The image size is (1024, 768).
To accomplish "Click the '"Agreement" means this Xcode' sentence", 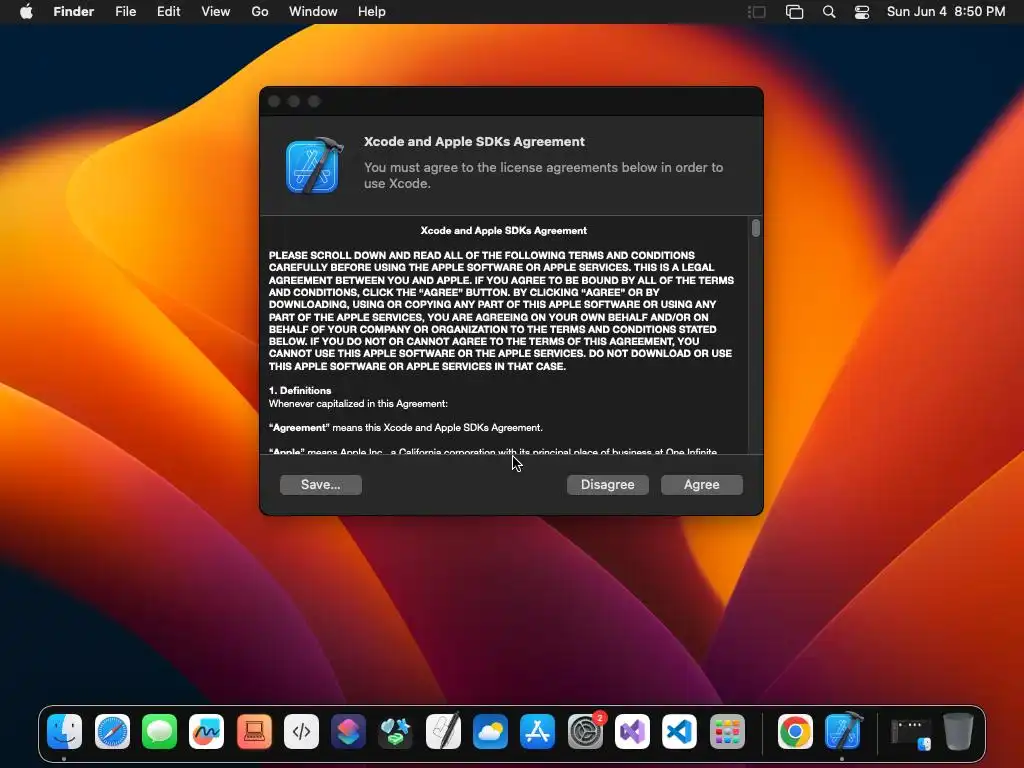I will click(x=406, y=428).
